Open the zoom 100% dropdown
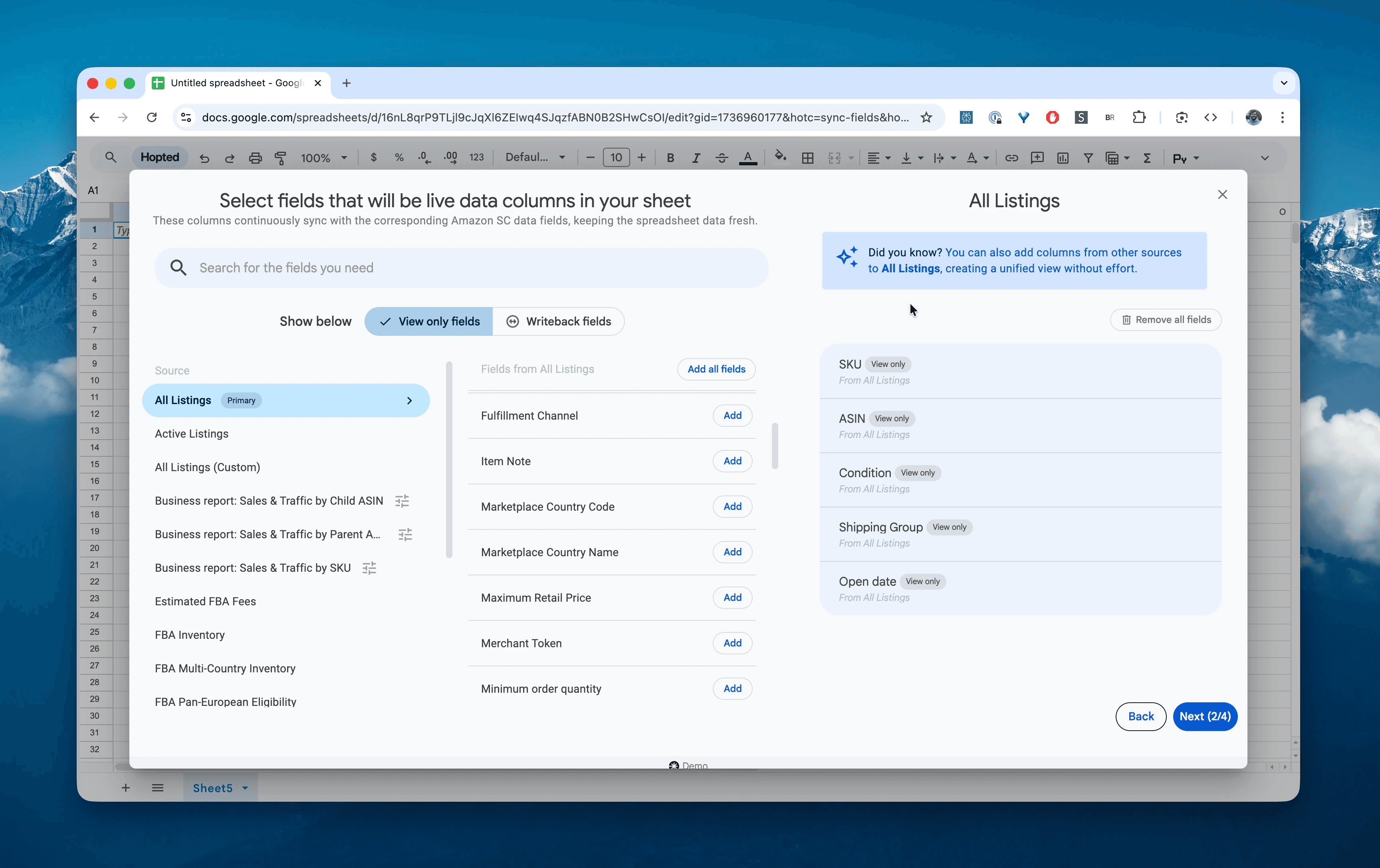Viewport: 1380px width, 868px height. (324, 158)
